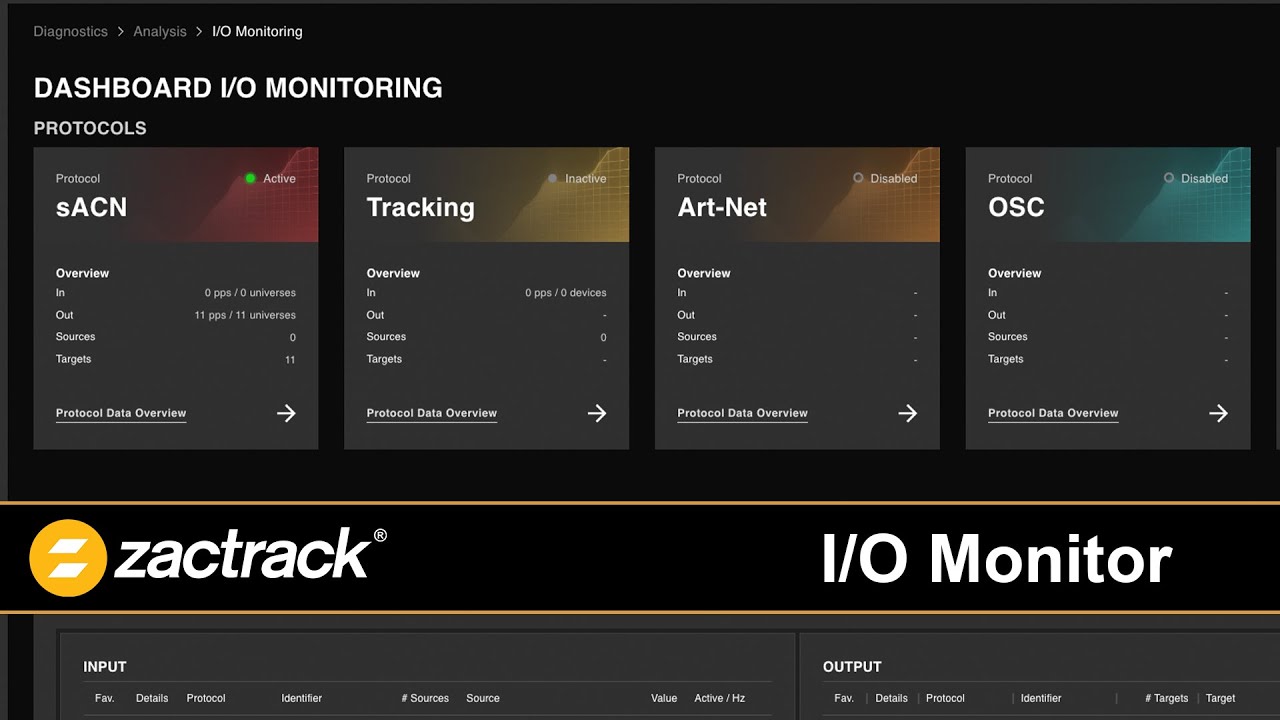Sort by # Sources column header
1280x720 pixels.
pos(425,698)
